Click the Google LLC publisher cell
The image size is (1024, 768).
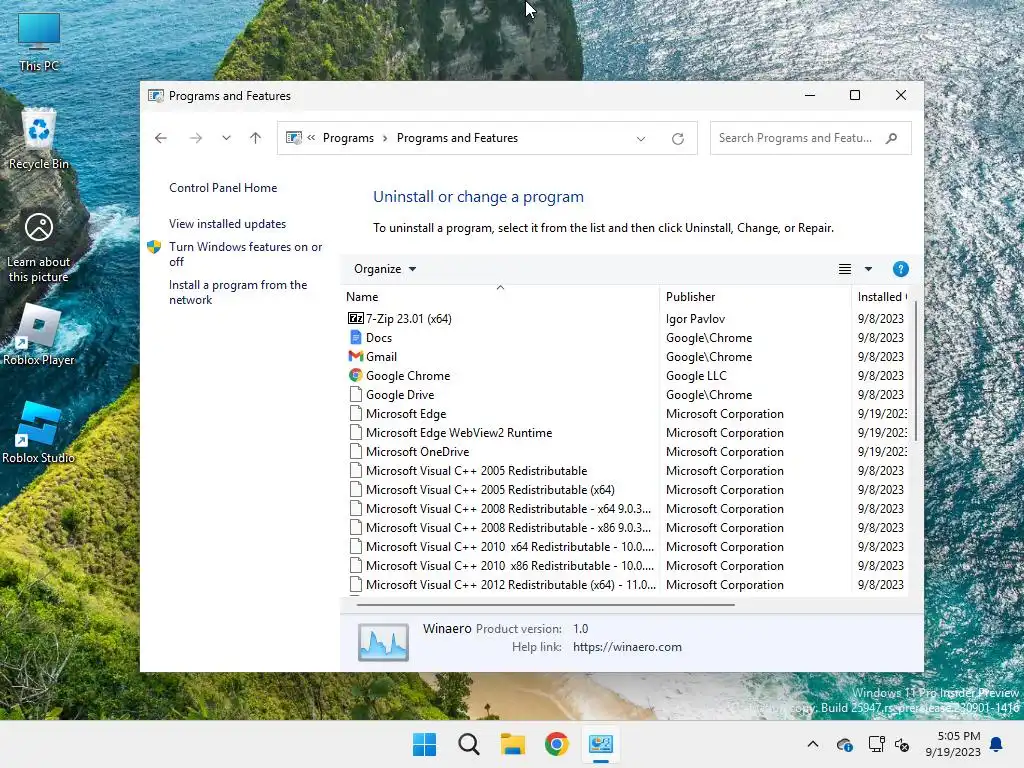(x=696, y=376)
